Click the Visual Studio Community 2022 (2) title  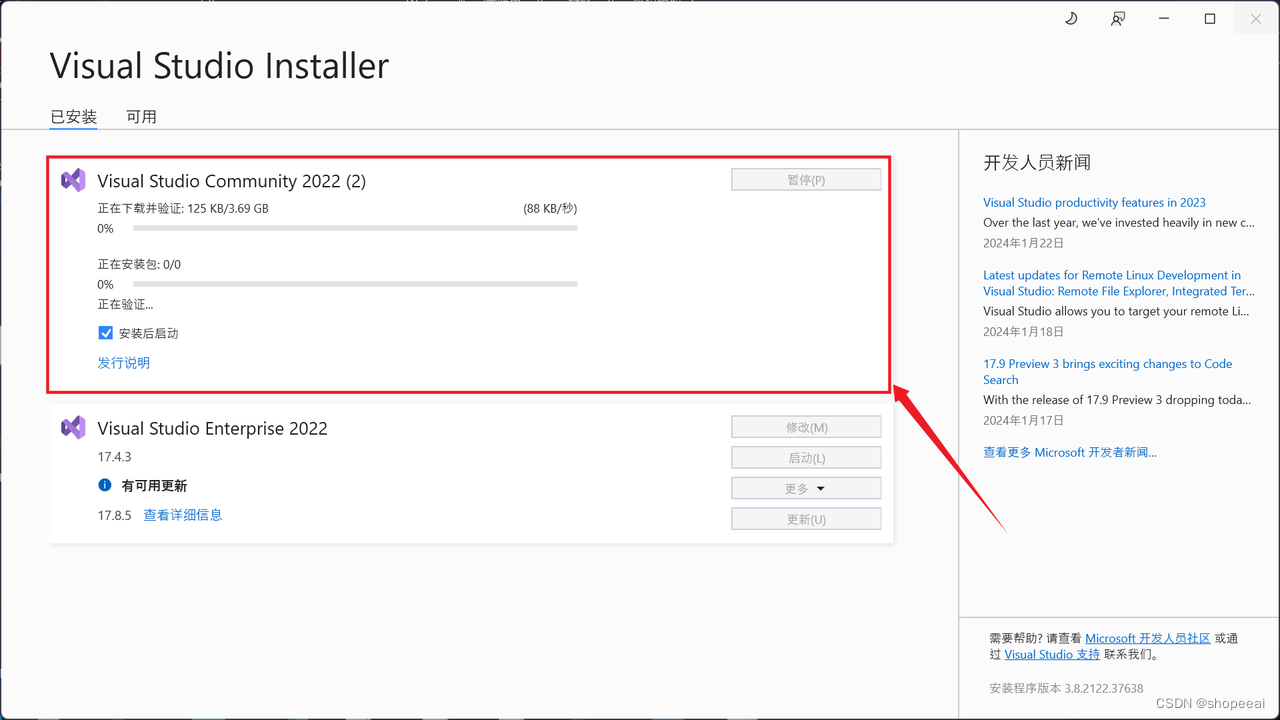click(232, 181)
